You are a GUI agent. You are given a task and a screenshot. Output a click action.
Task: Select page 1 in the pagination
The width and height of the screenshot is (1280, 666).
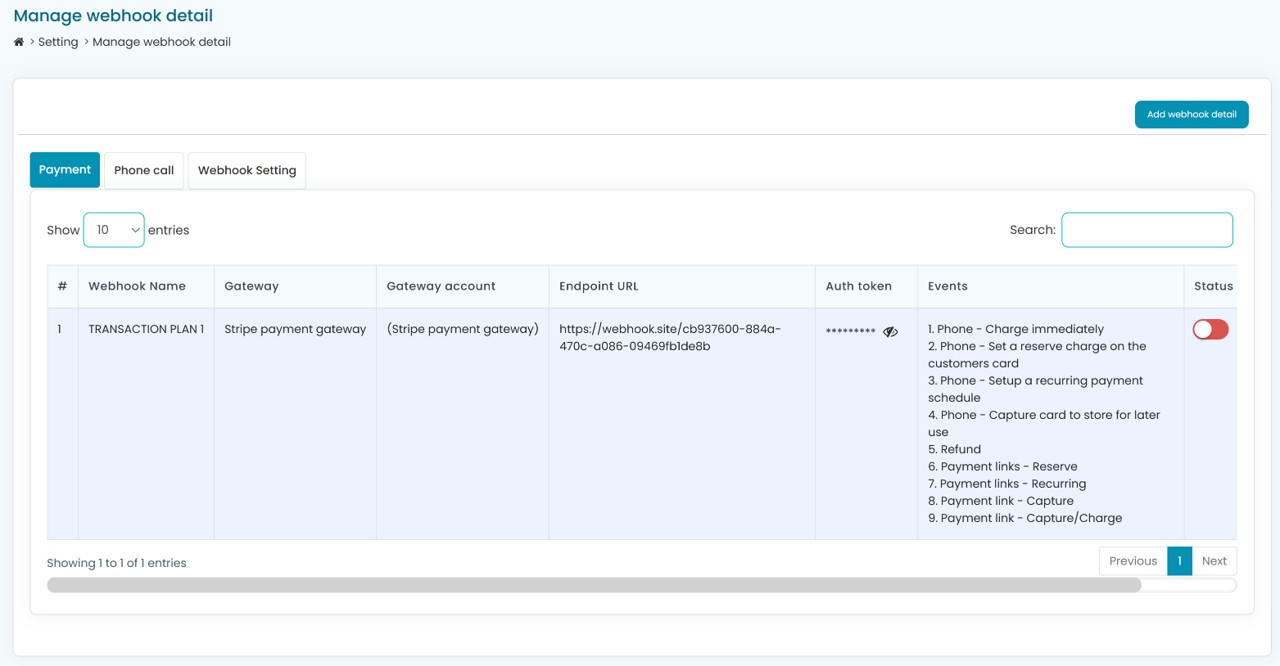1179,561
